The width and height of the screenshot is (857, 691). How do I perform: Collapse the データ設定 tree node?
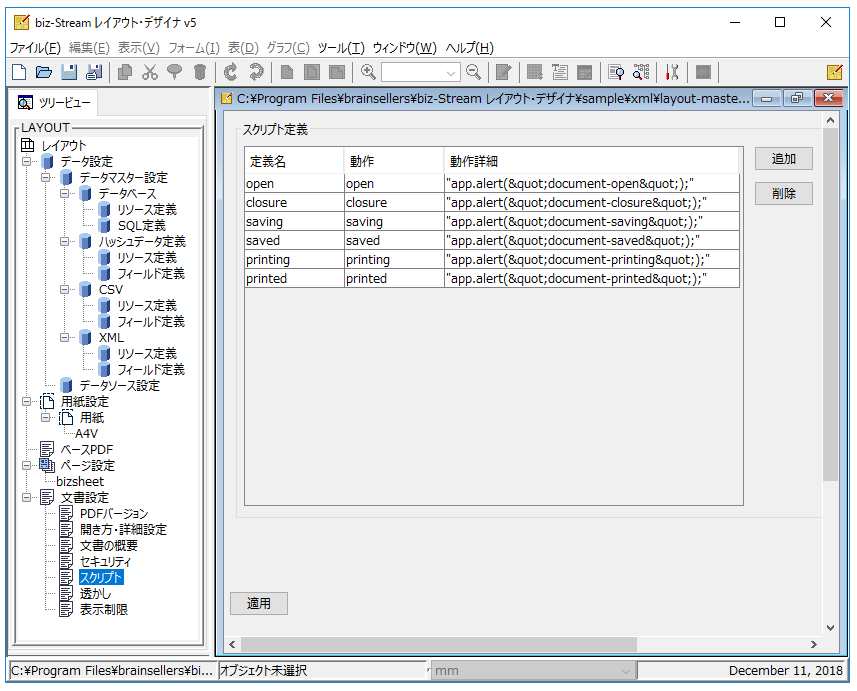pos(26,162)
